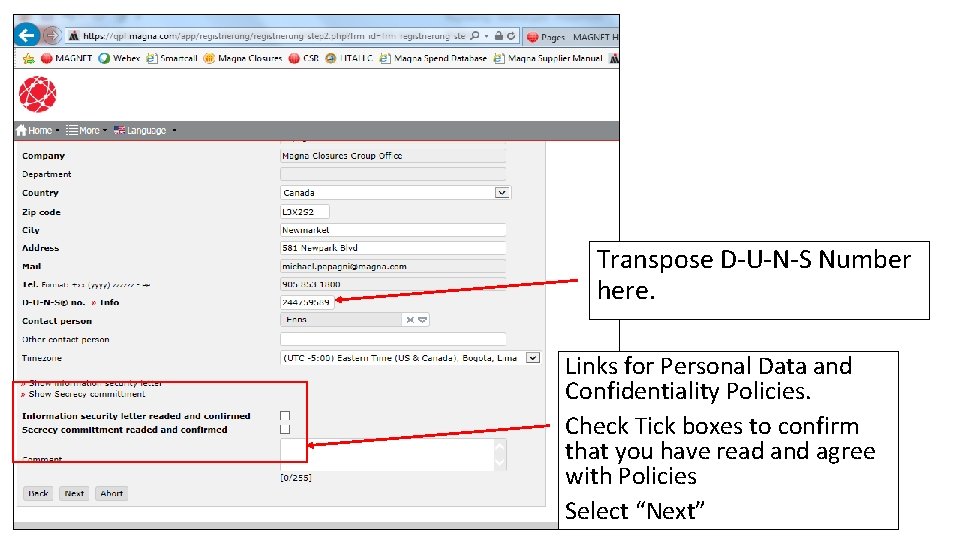Click the refresh page icon

click(511, 36)
